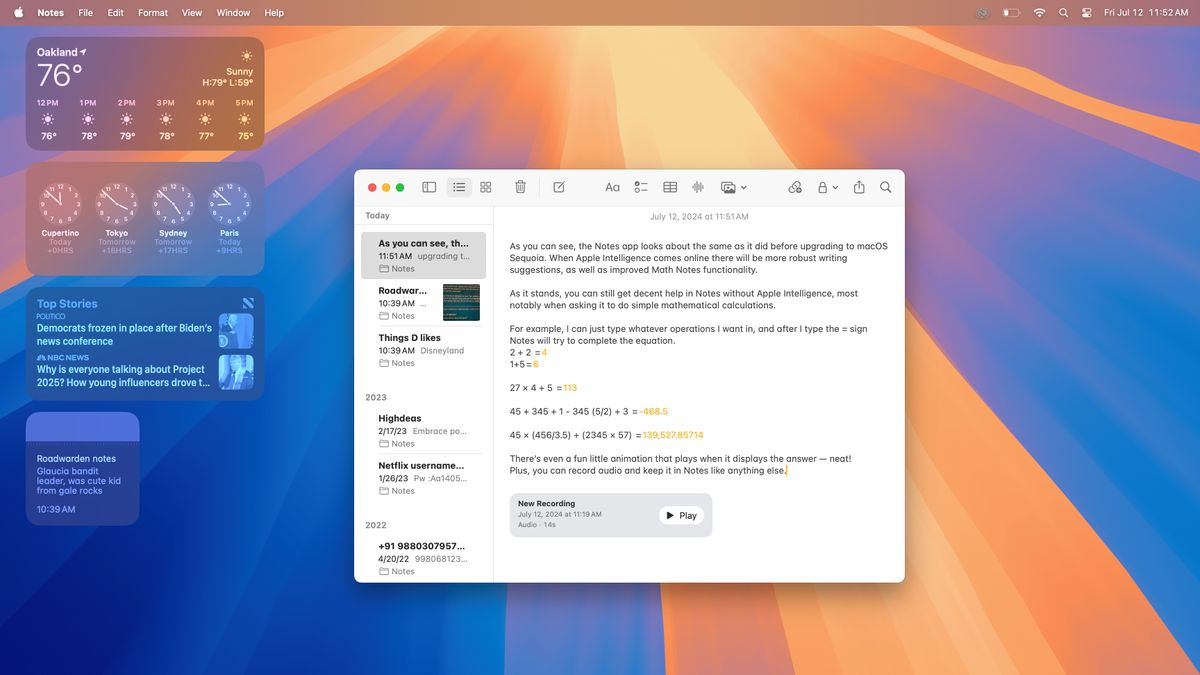Click the Tokyo clock in widget
1200x675 pixels.
coord(117,203)
